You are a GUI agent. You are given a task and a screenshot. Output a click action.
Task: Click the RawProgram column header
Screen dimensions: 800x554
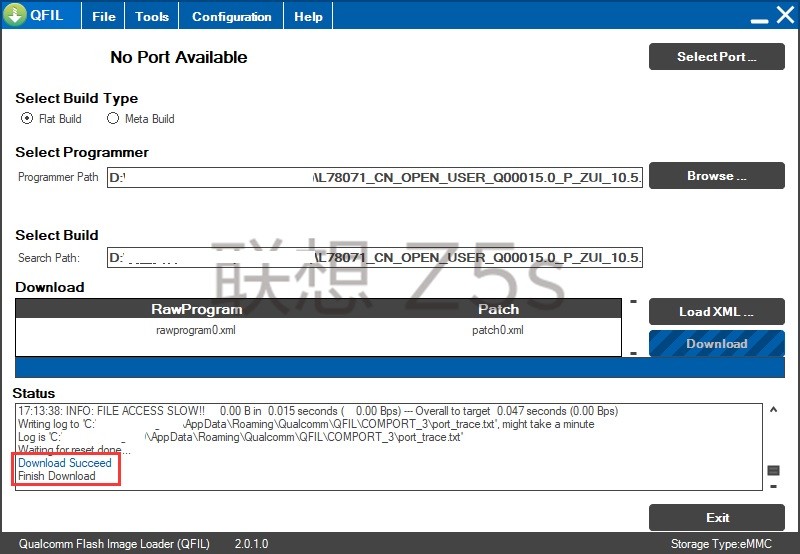196,309
